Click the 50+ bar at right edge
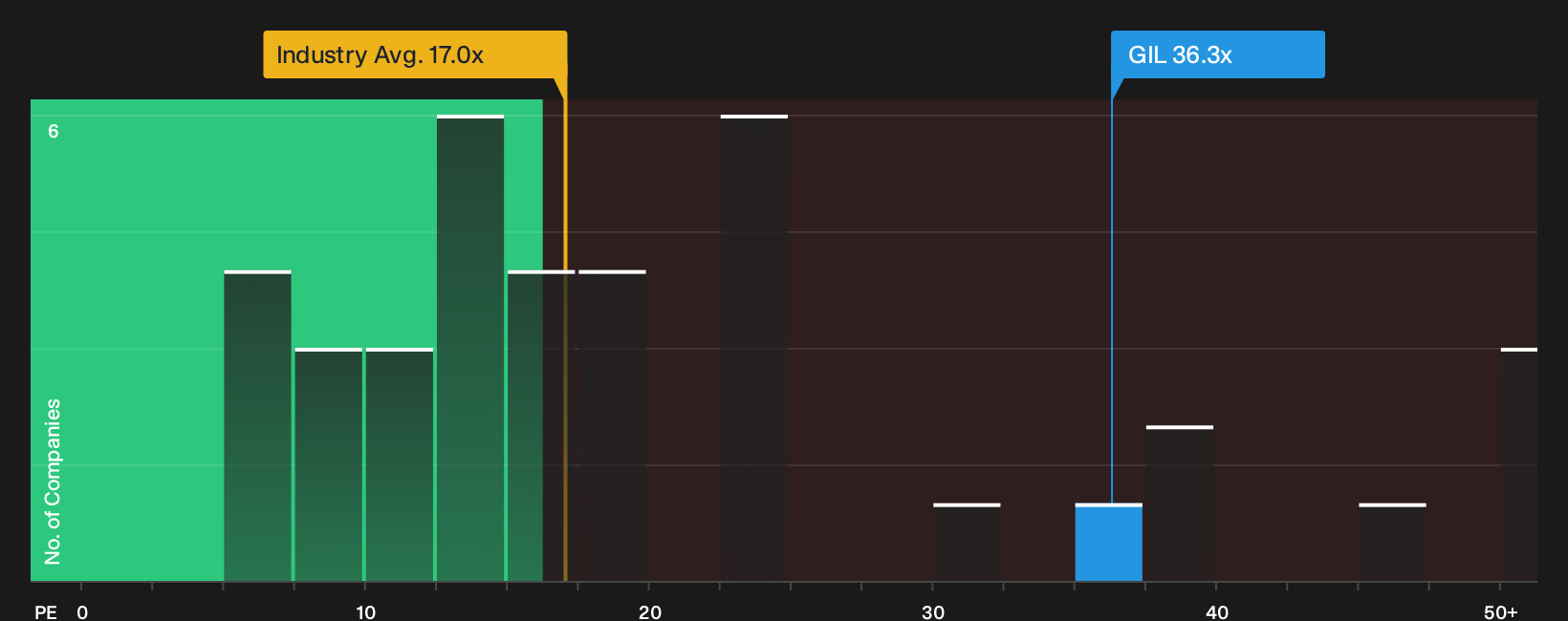Screen dimensions: 1568x621 point(1519,465)
